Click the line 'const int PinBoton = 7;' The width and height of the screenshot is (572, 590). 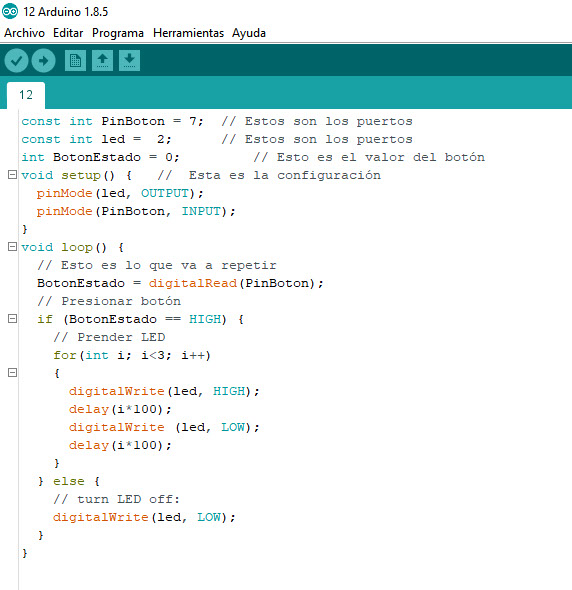tap(112, 121)
